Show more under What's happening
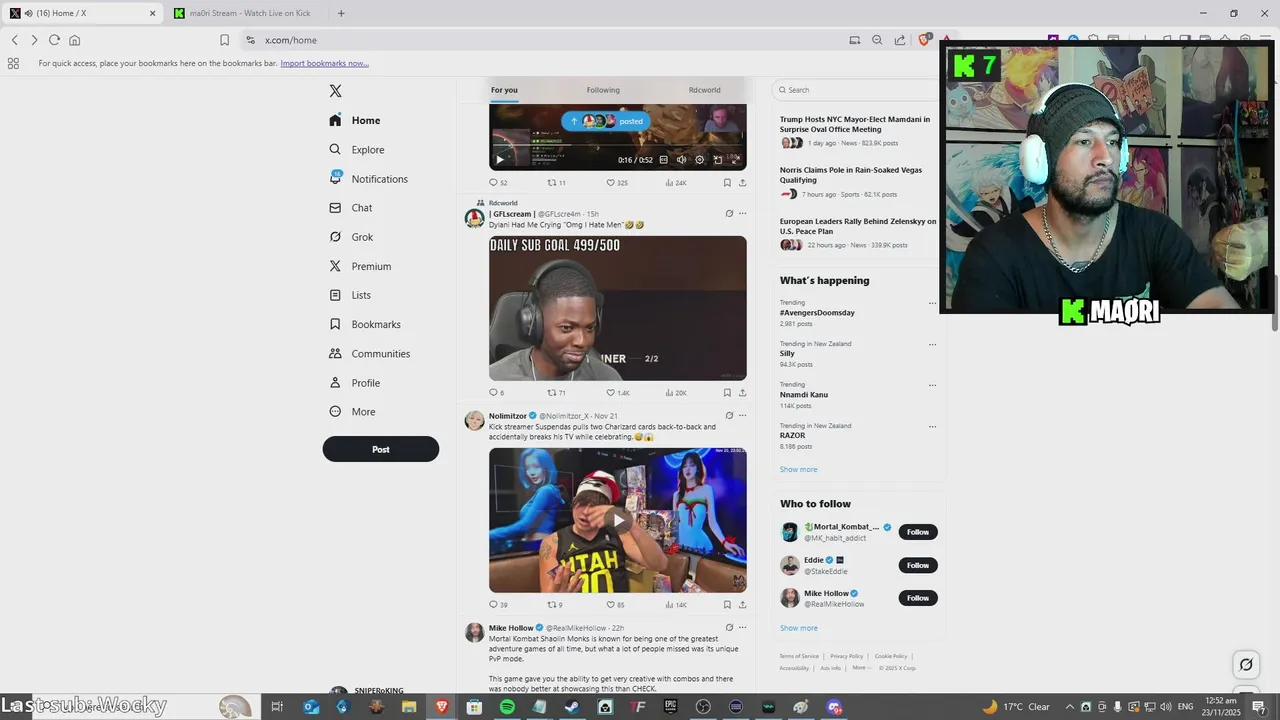 coord(798,469)
